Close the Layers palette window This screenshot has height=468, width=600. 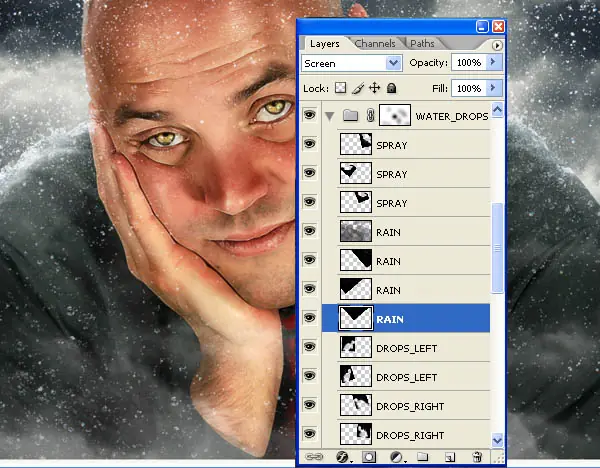[x=498, y=26]
